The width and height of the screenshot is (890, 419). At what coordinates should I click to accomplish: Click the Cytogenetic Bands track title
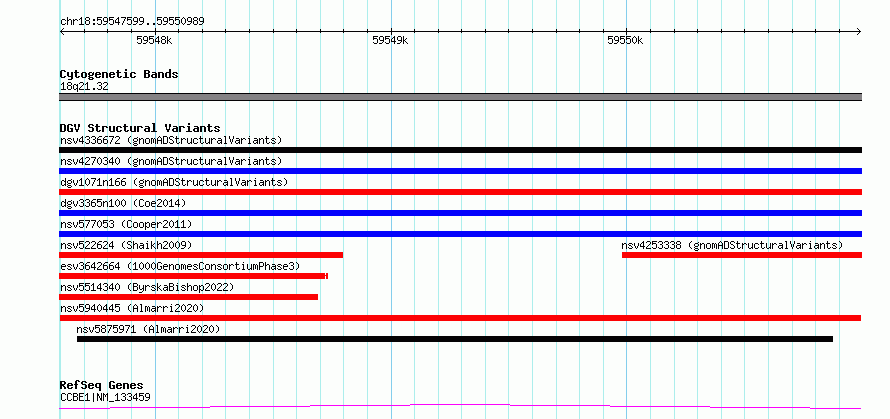pos(119,74)
